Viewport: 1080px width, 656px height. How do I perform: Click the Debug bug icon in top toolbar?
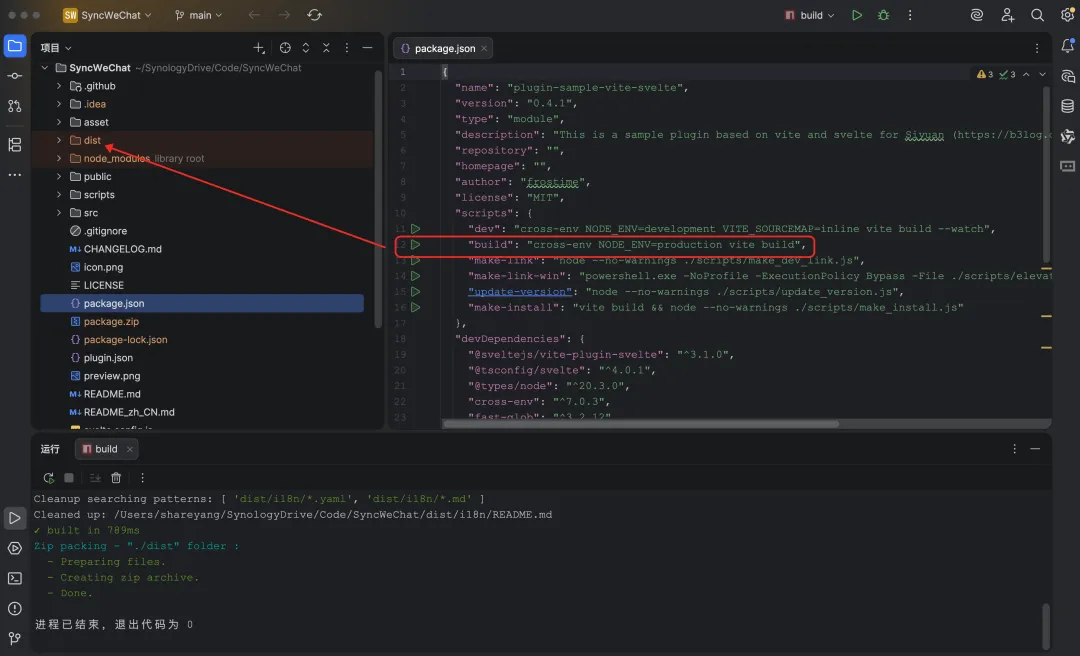(884, 15)
